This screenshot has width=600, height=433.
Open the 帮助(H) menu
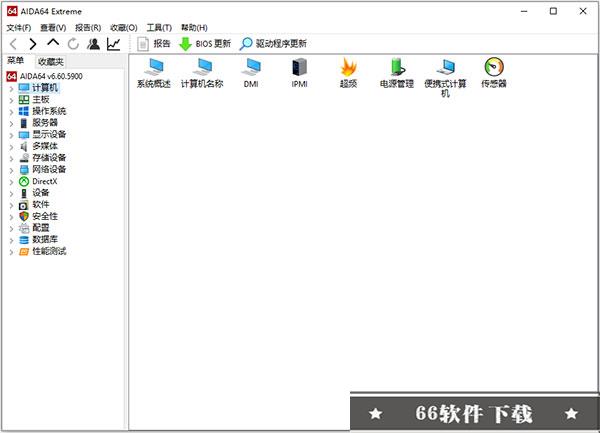click(194, 28)
